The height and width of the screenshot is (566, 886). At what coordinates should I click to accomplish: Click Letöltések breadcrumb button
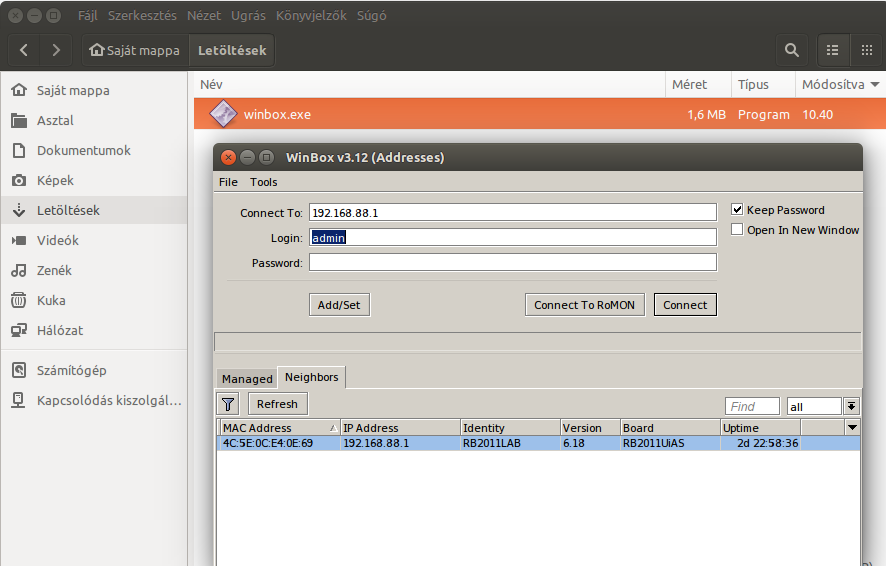click(x=232, y=50)
